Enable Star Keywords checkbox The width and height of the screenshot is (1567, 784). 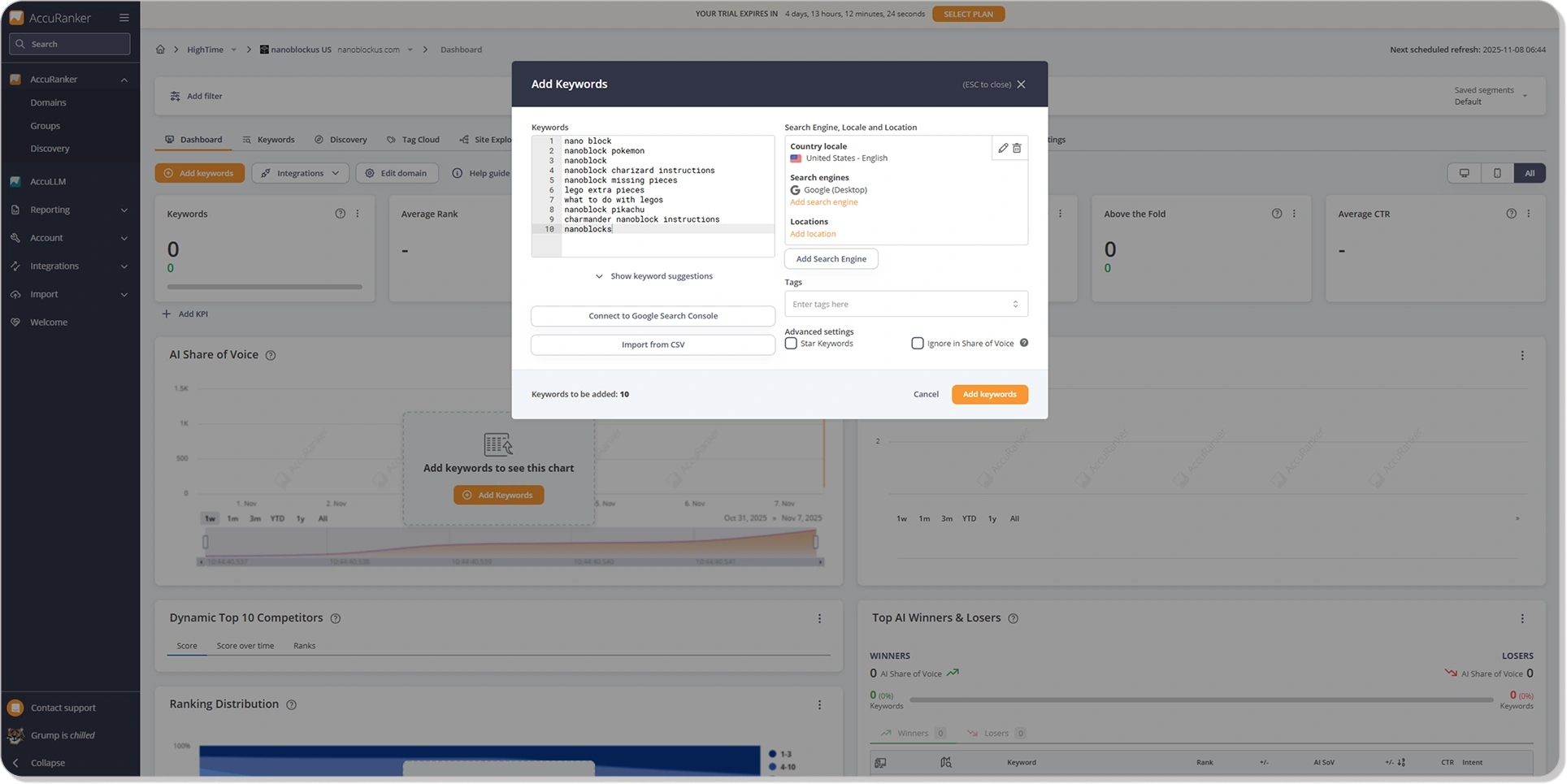pos(791,344)
